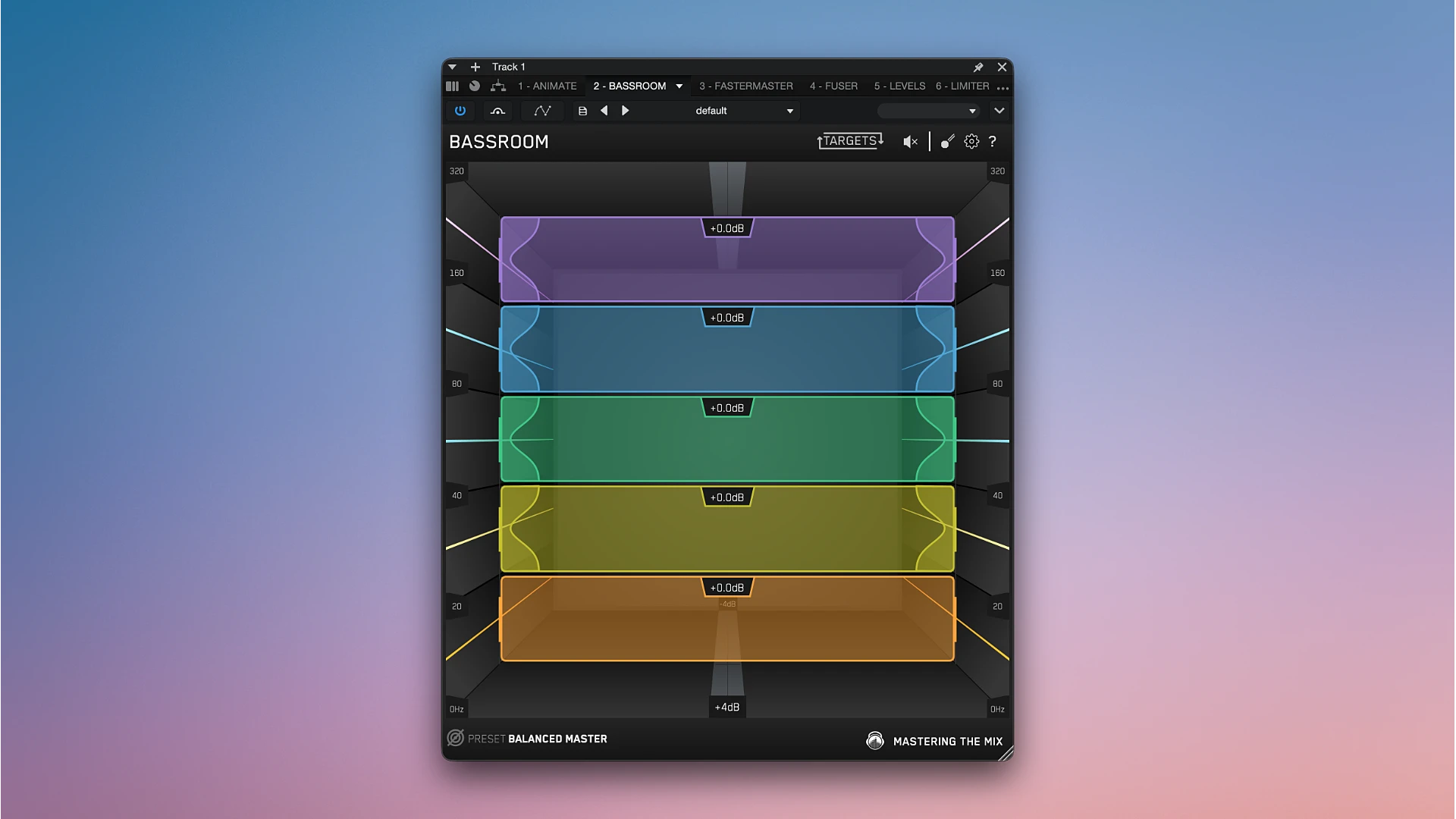Switch to the 5 - LEVELS tab

(899, 86)
